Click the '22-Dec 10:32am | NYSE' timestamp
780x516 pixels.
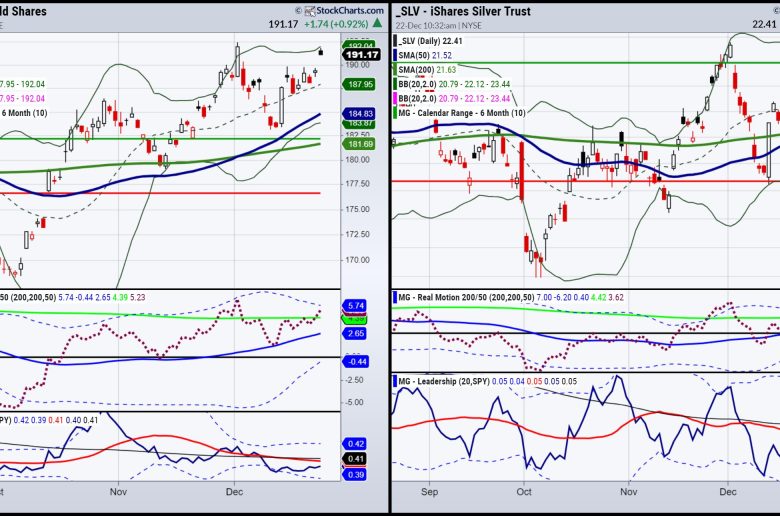(x=439, y=25)
